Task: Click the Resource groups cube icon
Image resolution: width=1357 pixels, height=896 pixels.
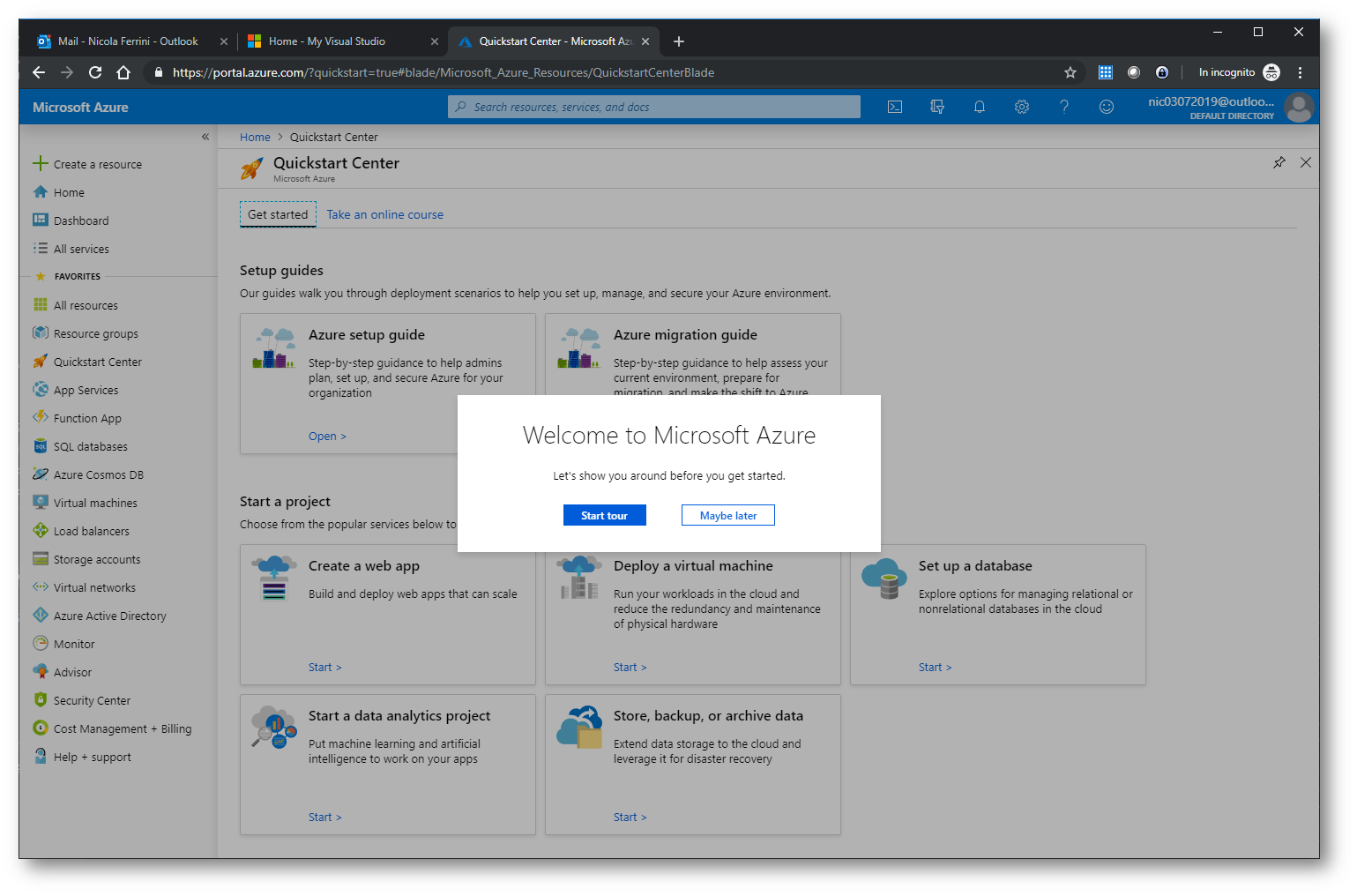Action: pos(41,332)
